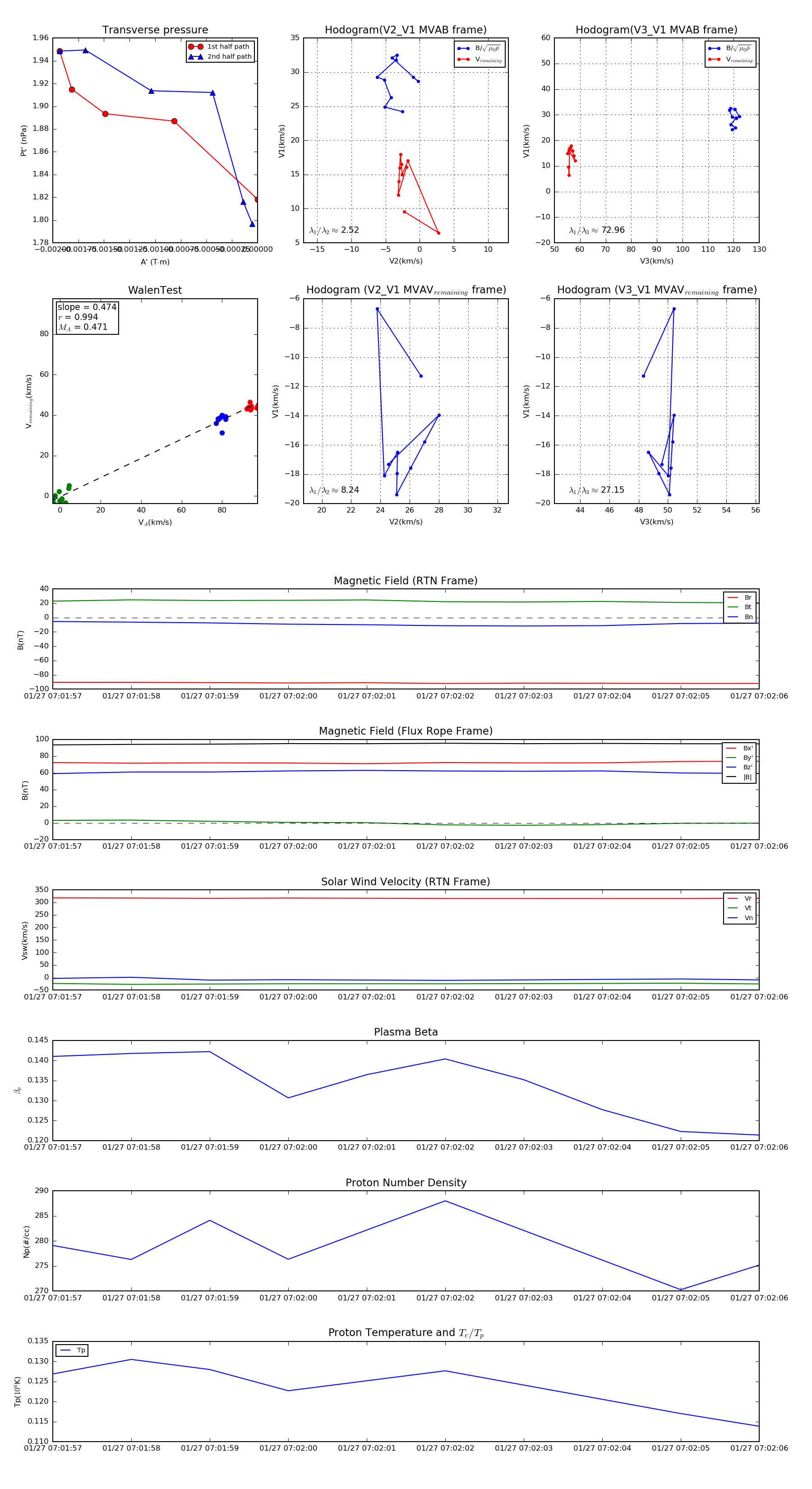This screenshot has height=1489, width=812.
Task: Select the 'Bt' legend entry
Action: click(x=740, y=607)
